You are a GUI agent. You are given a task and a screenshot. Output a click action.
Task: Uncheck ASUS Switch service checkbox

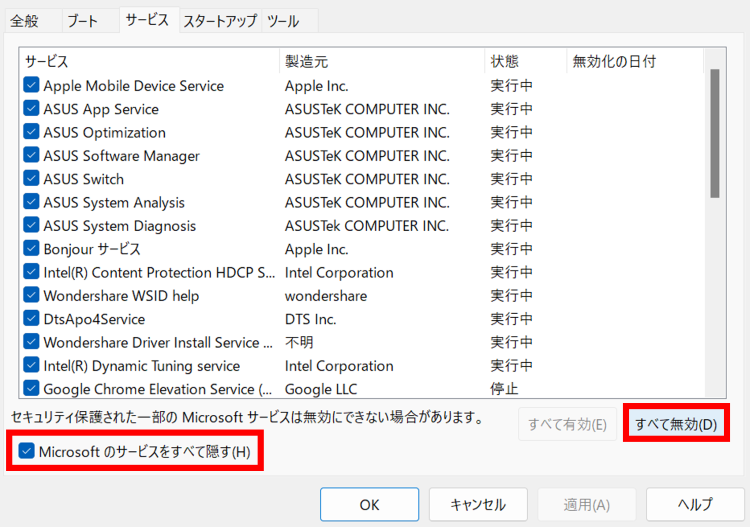[x=31, y=178]
